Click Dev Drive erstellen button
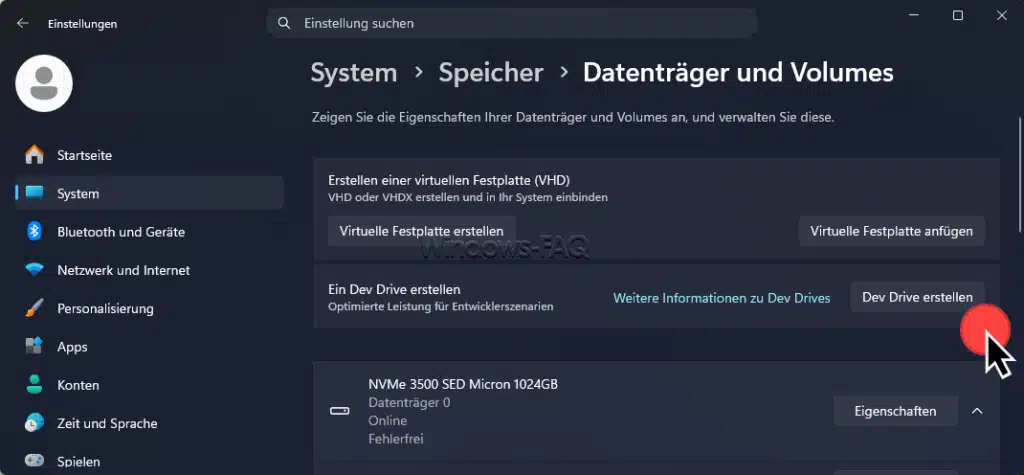The width and height of the screenshot is (1024, 475). 918,297
